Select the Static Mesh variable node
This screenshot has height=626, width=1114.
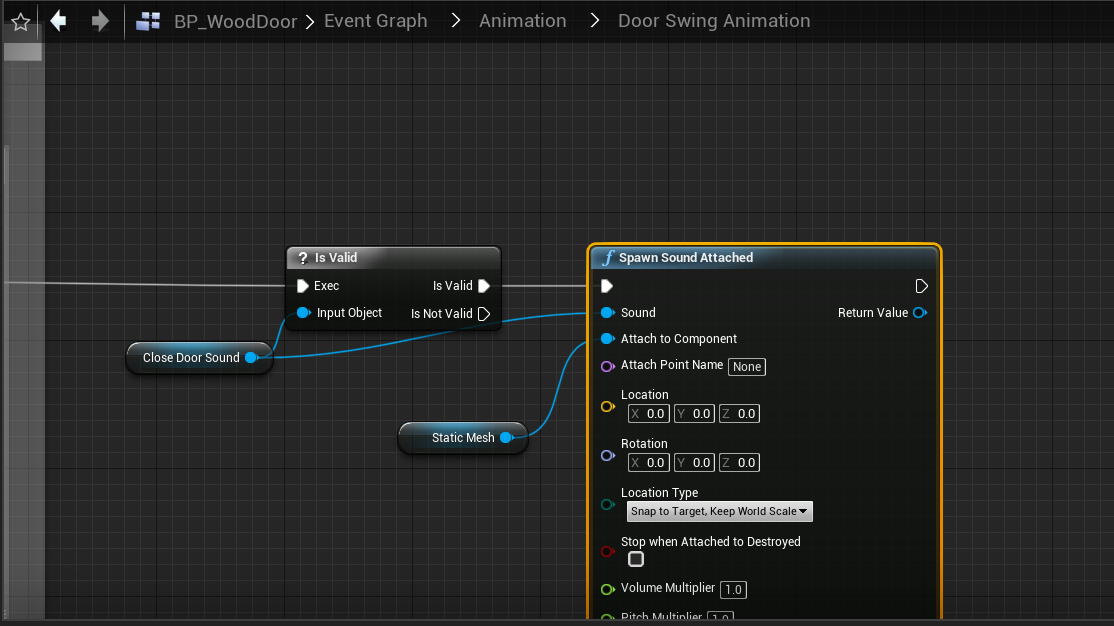coord(462,438)
